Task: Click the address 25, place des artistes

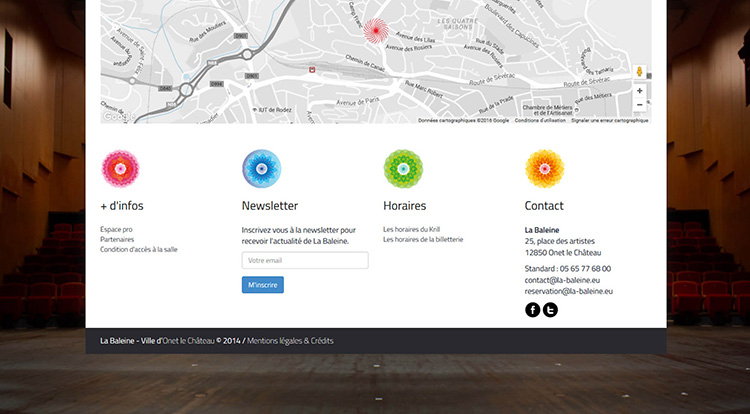Action: [x=560, y=241]
